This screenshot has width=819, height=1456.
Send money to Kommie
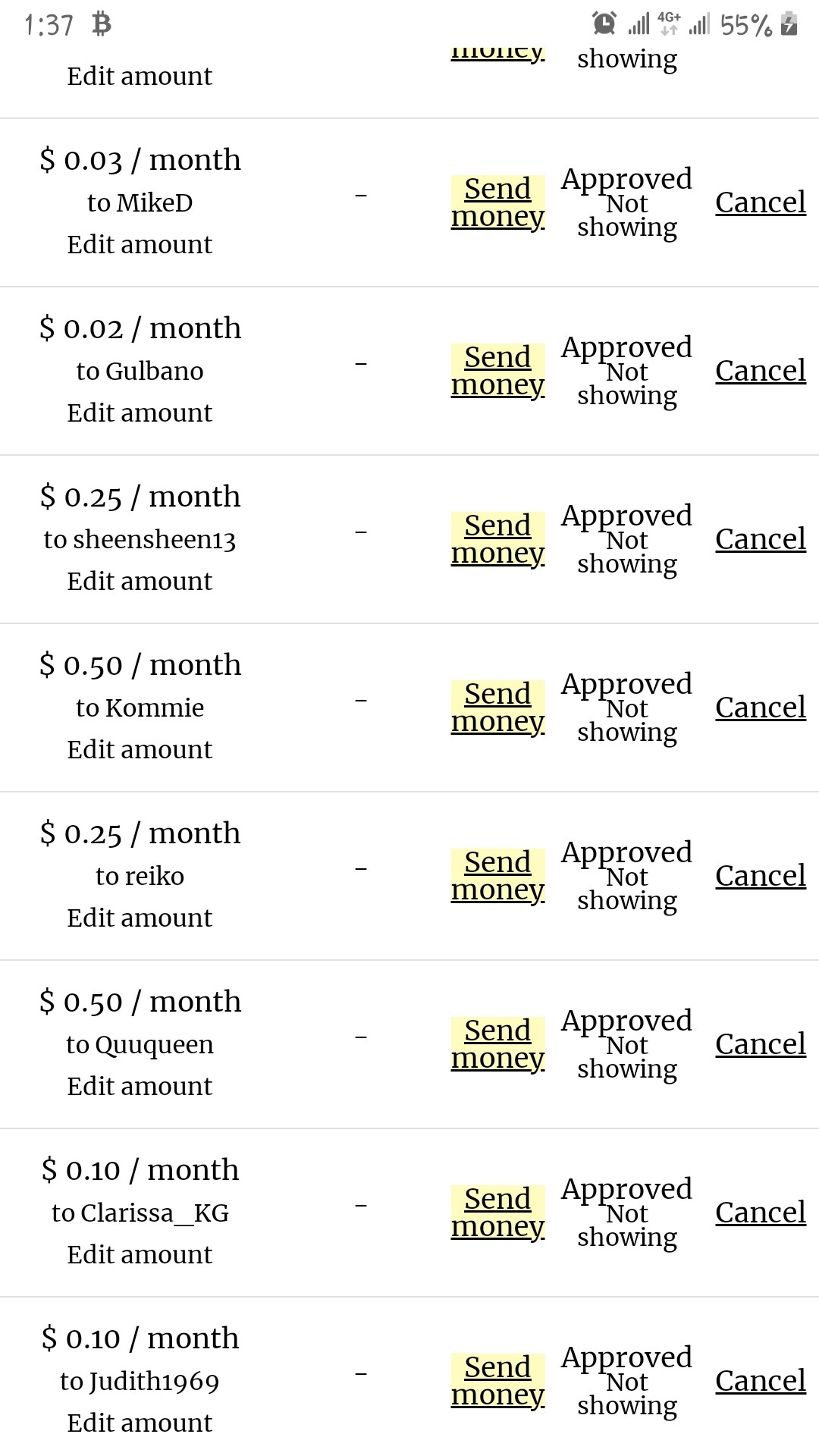[497, 708]
